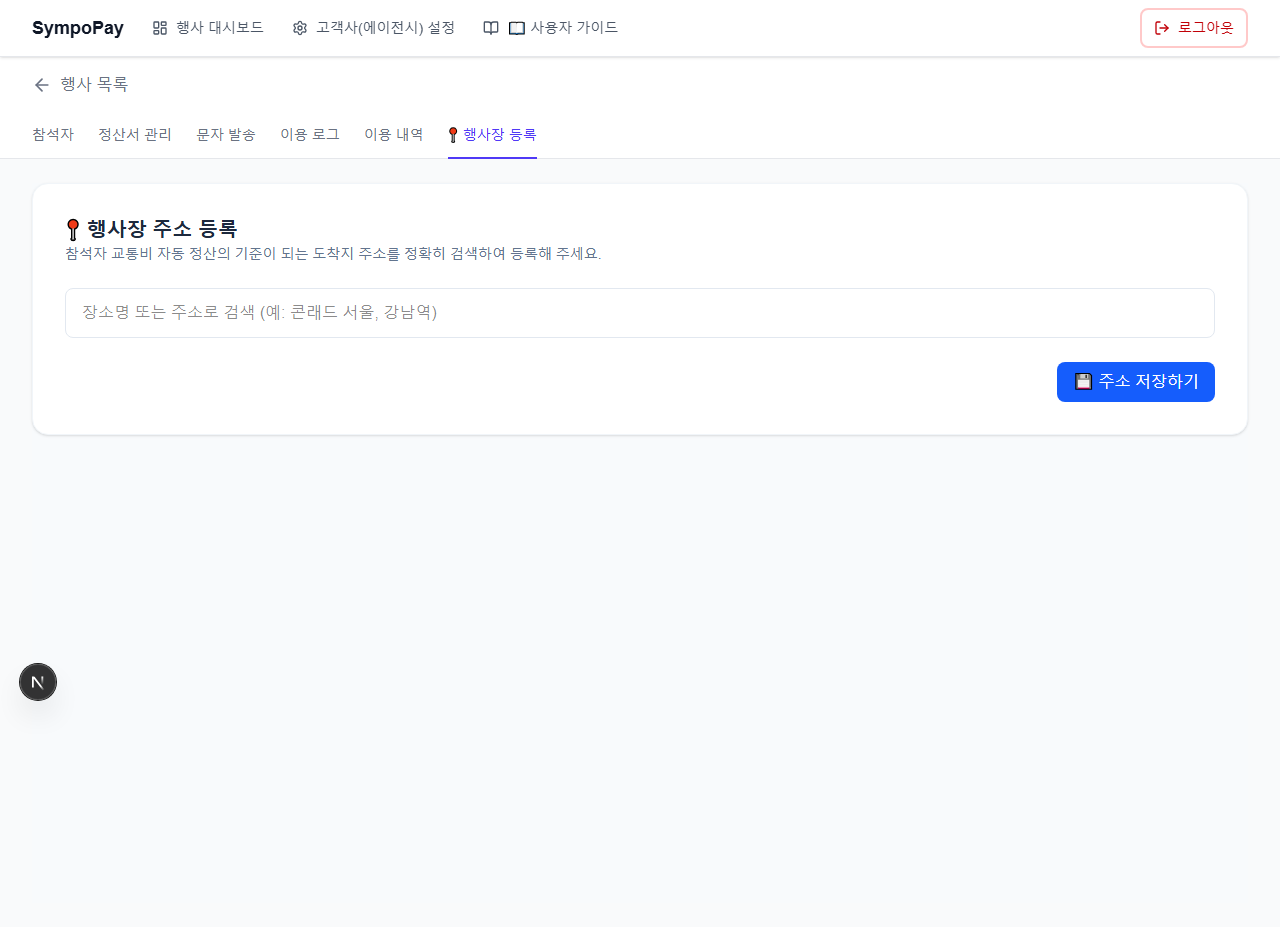Click the open book icon in navbar
This screenshot has height=927, width=1280.
pyautogui.click(x=491, y=28)
